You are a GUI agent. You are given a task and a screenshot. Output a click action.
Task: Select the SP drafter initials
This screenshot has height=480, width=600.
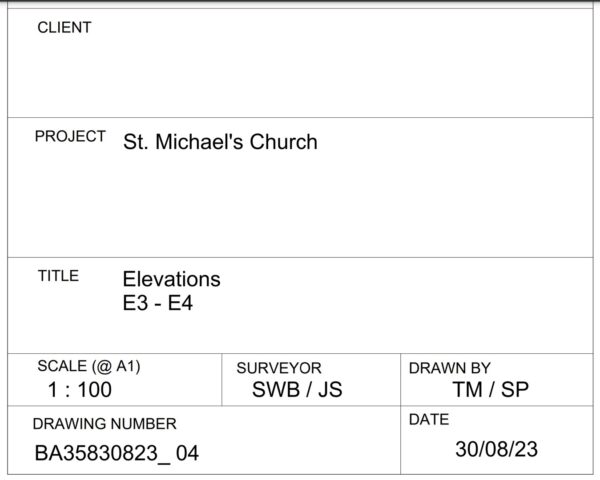pyautogui.click(x=514, y=390)
